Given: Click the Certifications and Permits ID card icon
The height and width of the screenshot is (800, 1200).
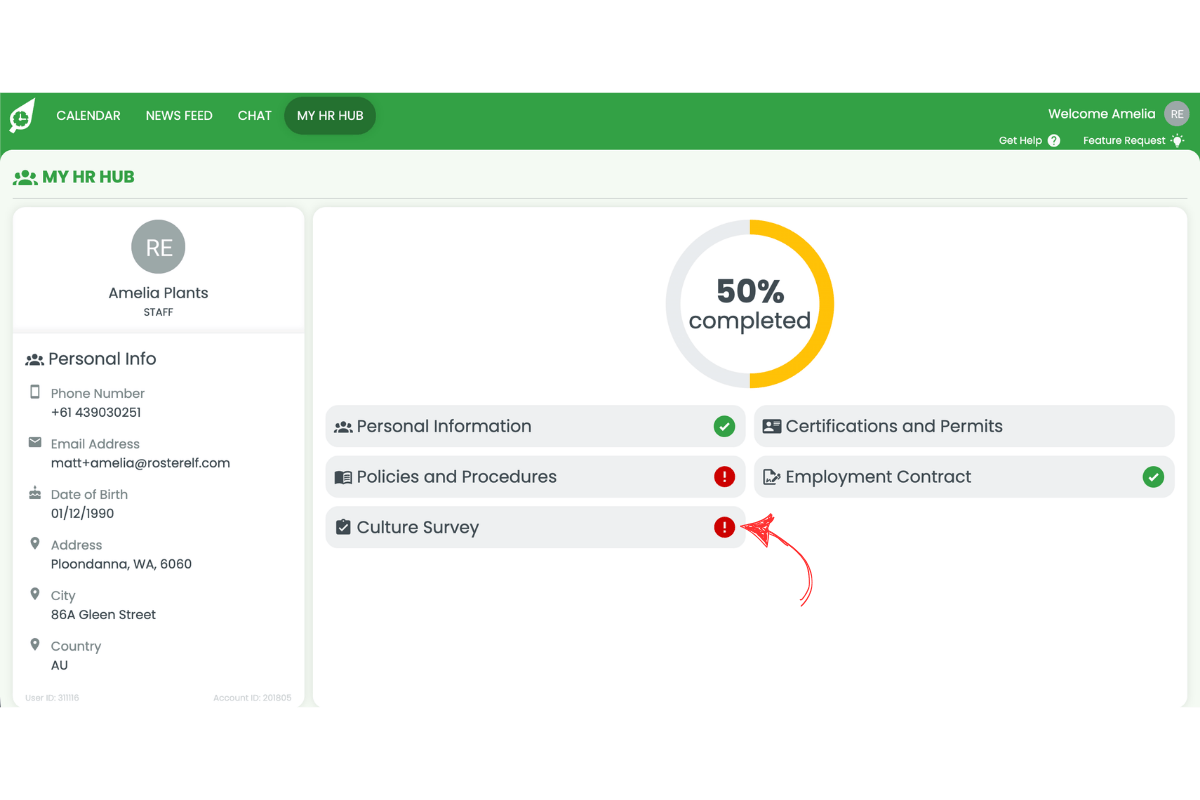Looking at the screenshot, I should coord(773,426).
